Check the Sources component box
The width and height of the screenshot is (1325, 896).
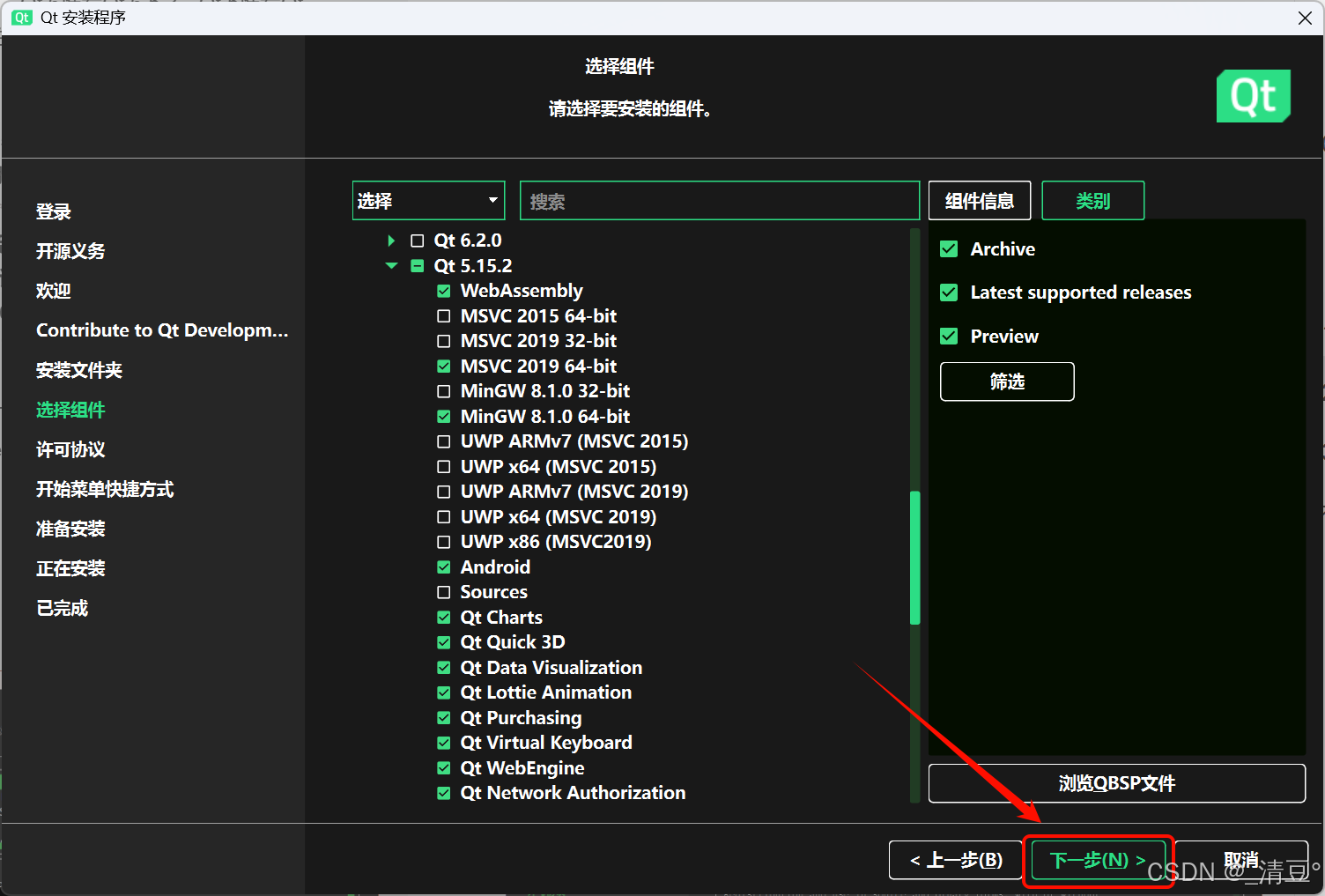click(444, 592)
